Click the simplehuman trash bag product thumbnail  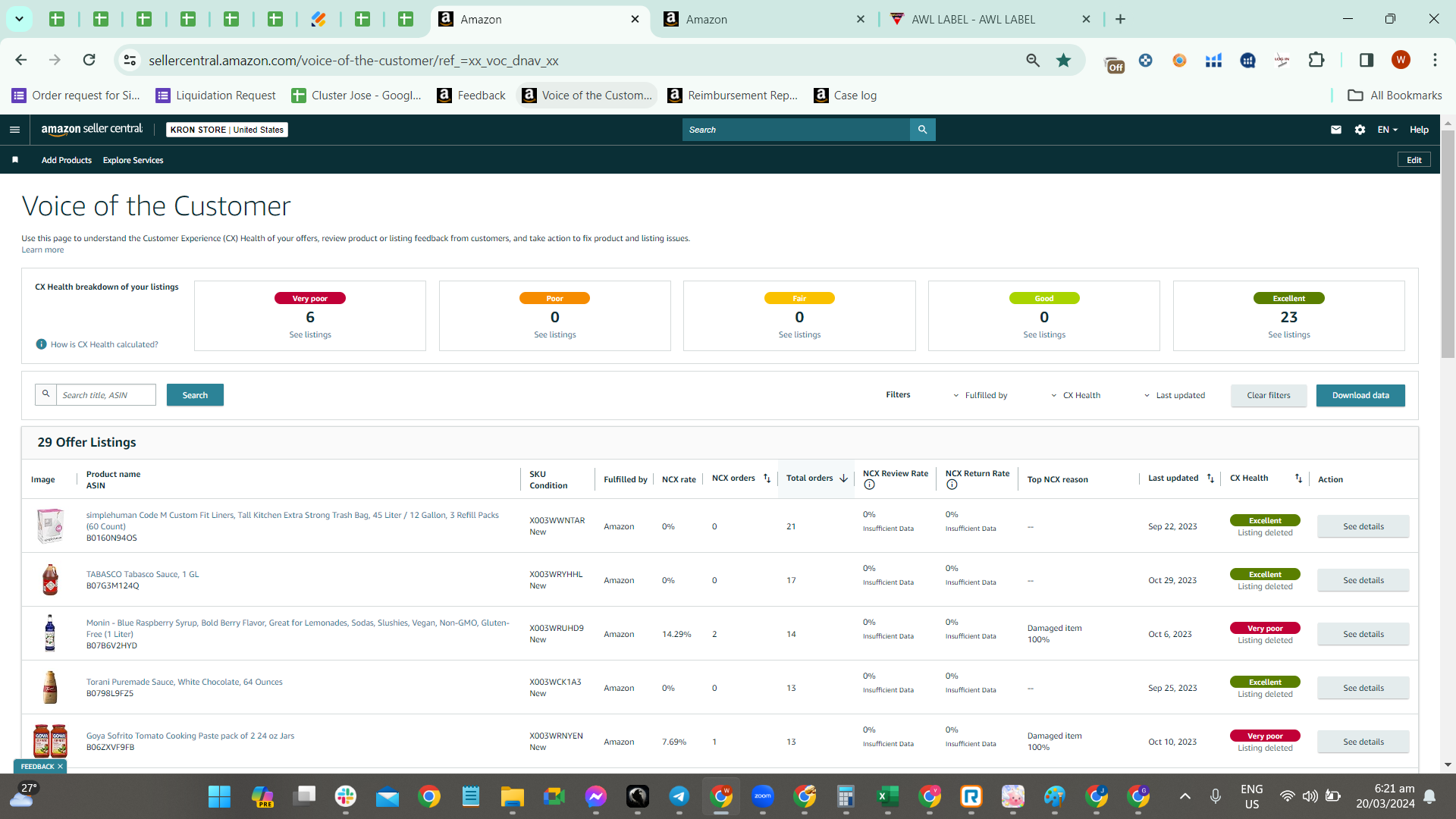point(50,526)
